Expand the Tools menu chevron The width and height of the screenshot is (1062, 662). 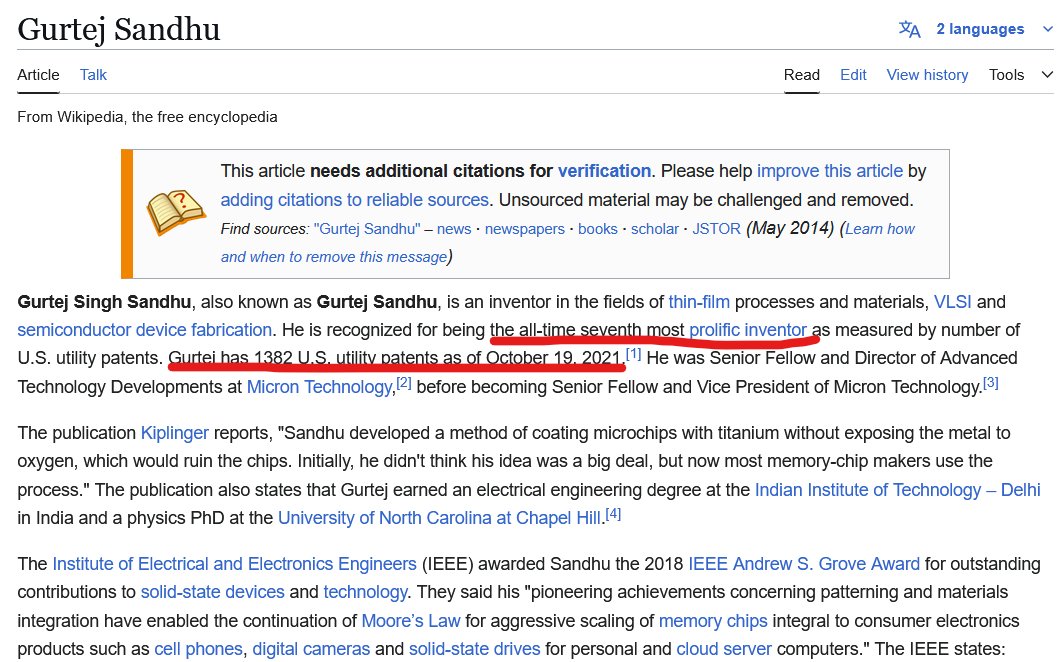1046,74
